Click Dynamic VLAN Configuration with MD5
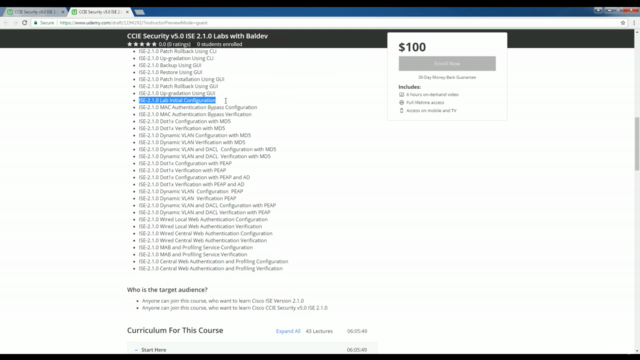The image size is (640, 360). (195, 135)
